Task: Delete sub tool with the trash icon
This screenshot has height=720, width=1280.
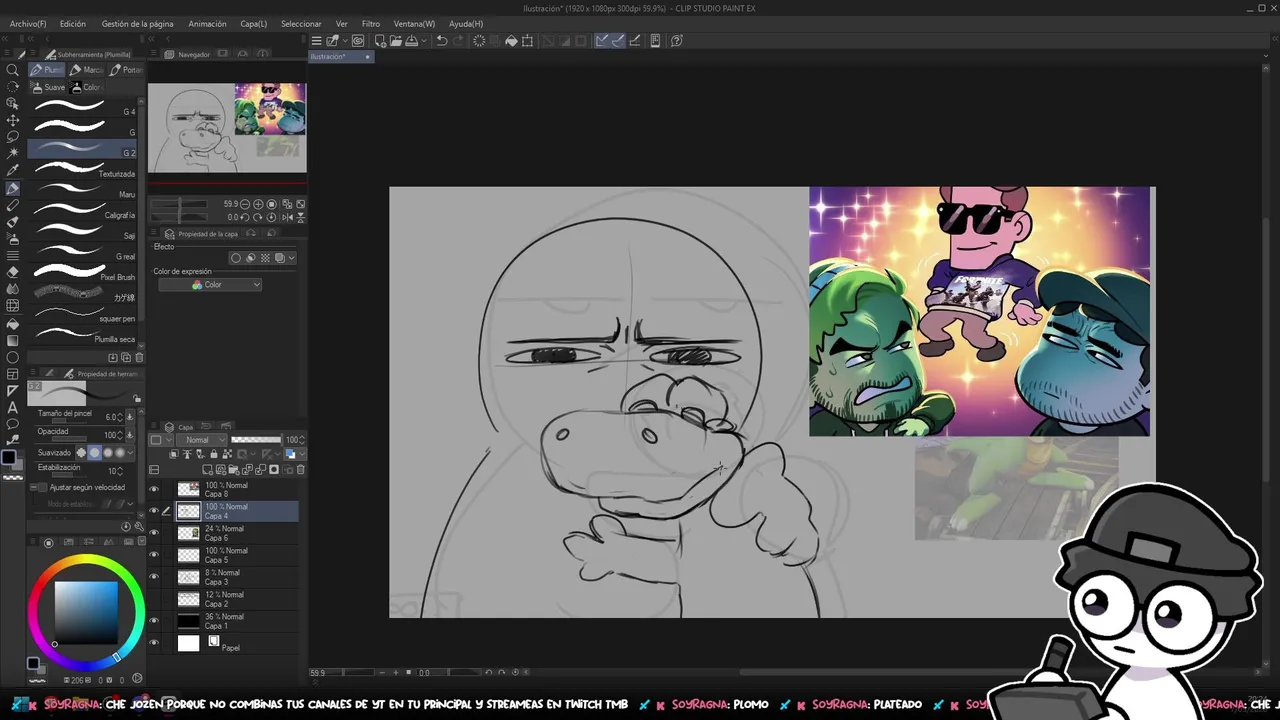Action: (x=139, y=357)
